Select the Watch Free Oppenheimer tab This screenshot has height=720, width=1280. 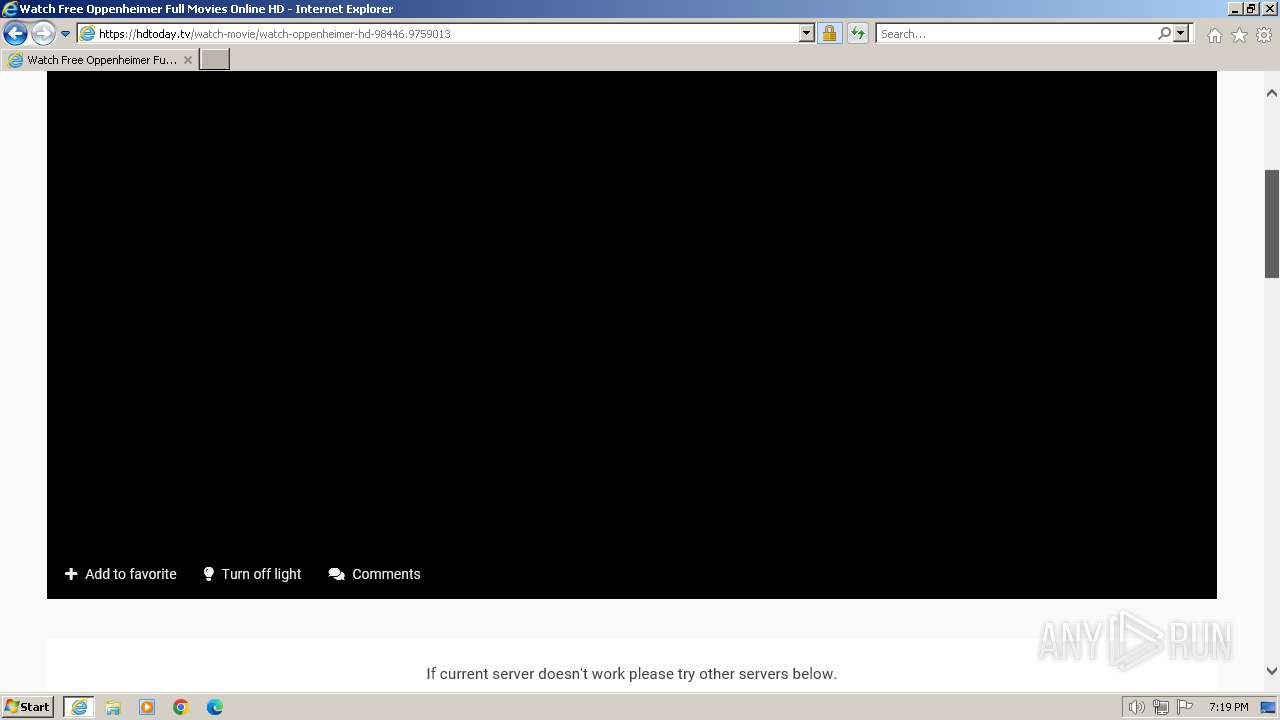coord(98,60)
